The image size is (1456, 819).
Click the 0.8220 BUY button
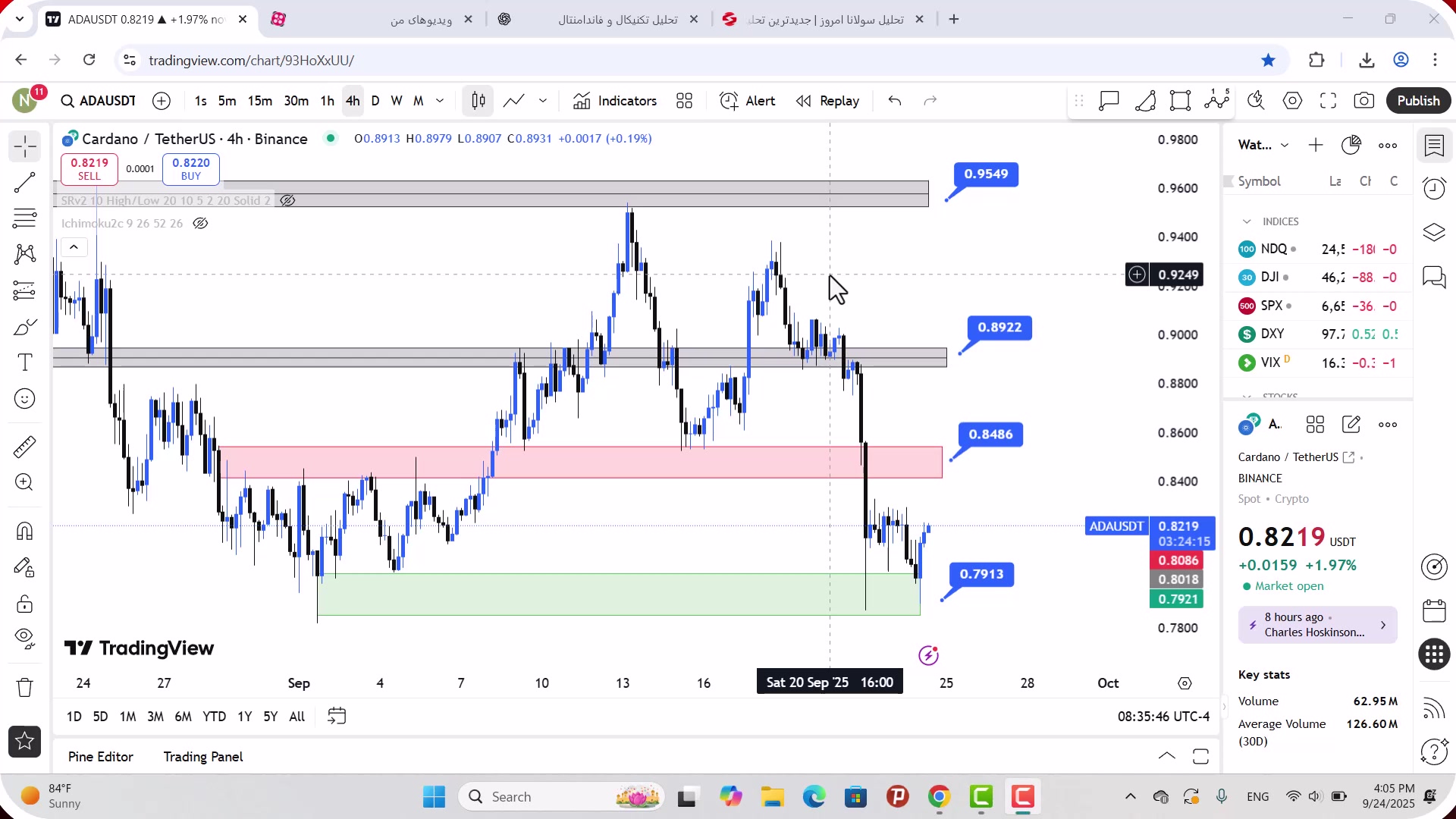coord(191,169)
